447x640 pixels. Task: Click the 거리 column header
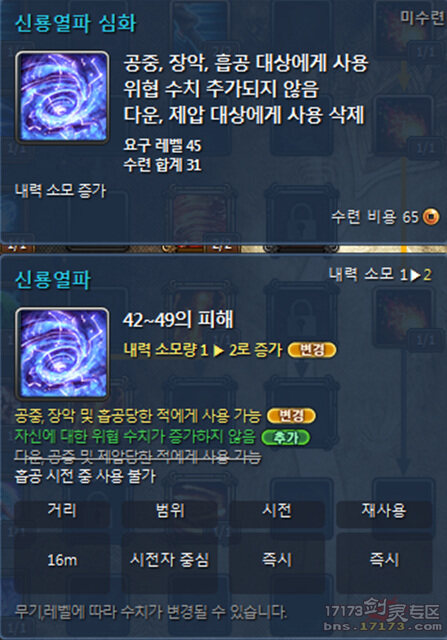[x=62, y=510]
